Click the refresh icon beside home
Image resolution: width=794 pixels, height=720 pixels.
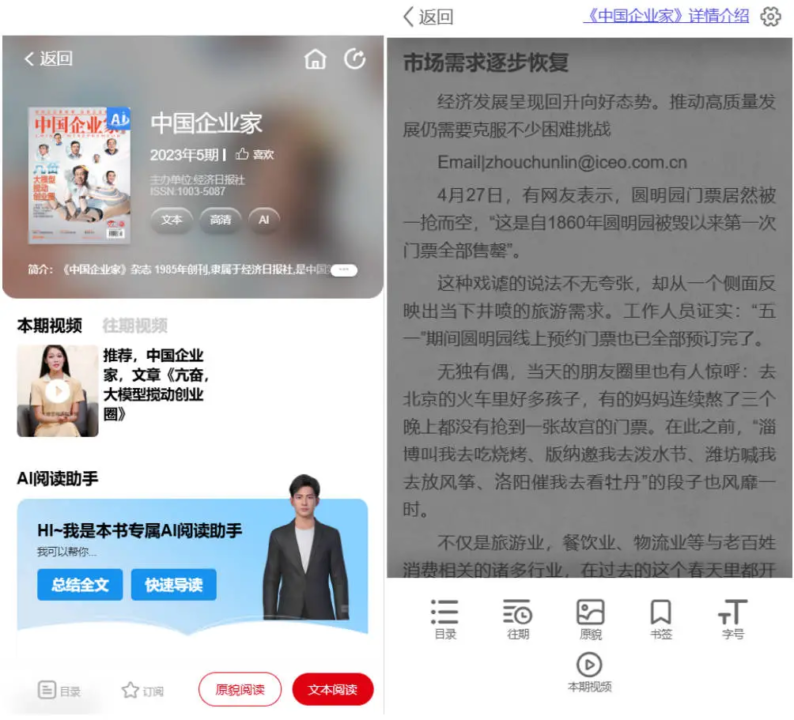click(x=355, y=60)
